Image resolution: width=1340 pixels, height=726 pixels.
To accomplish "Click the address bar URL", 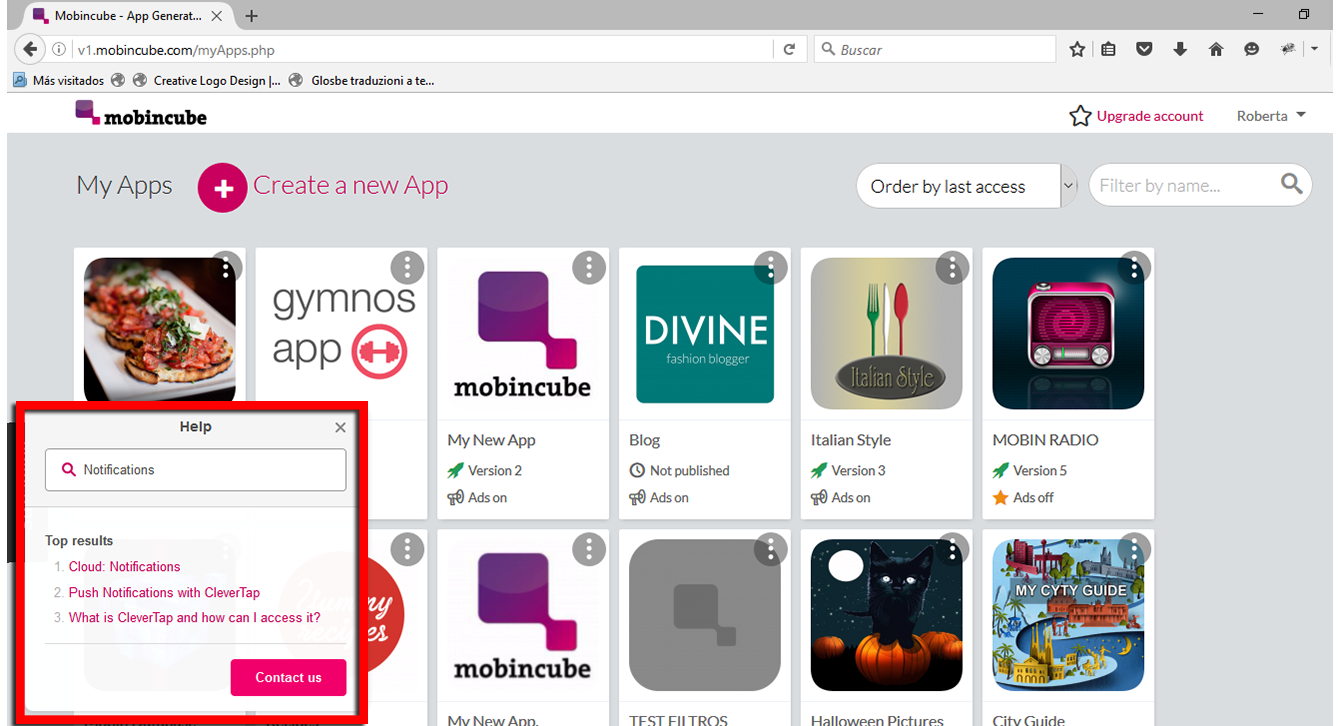I will pyautogui.click(x=176, y=49).
